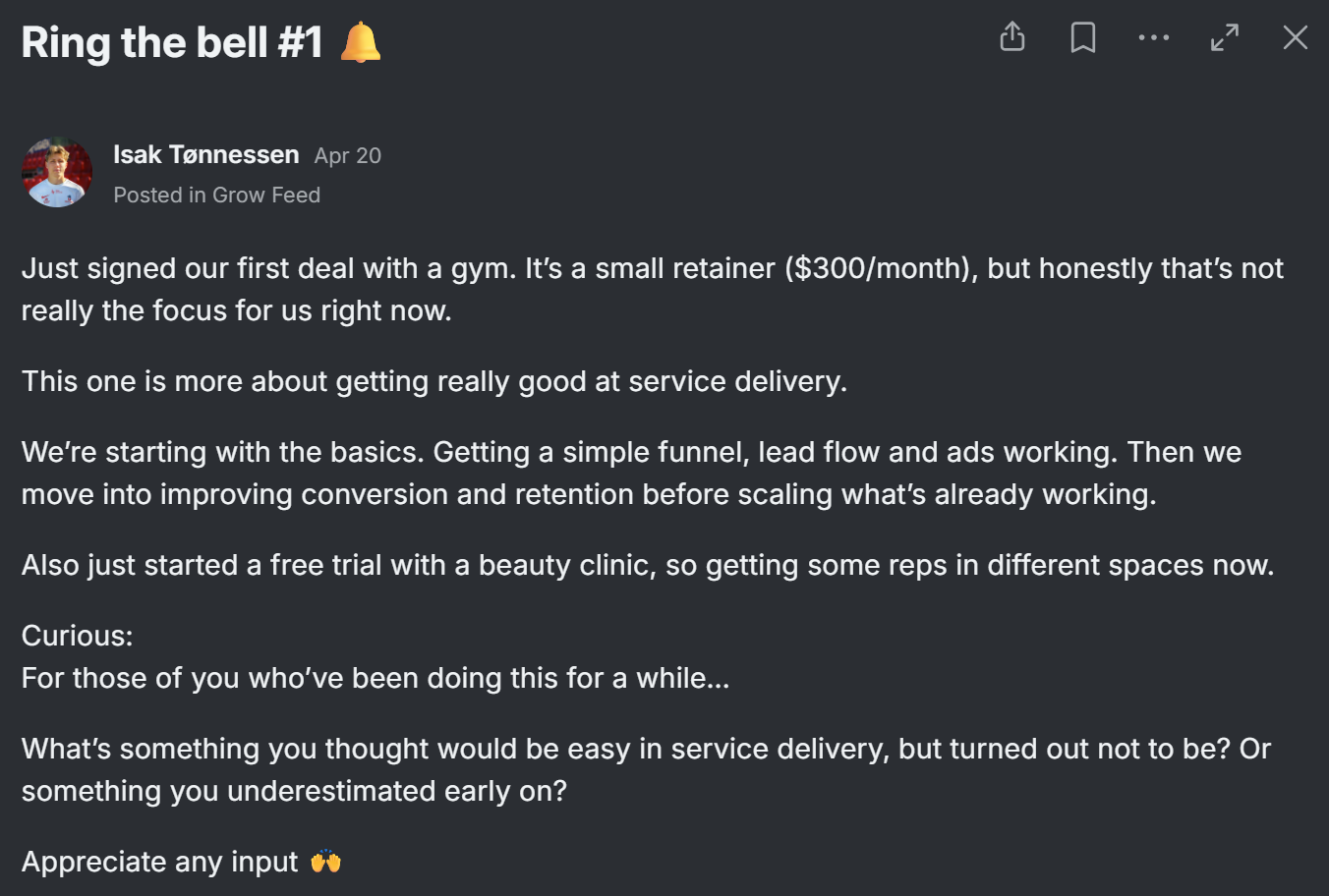Expand the post to full view
Screen dimensions: 1329x896
pos(1225,37)
